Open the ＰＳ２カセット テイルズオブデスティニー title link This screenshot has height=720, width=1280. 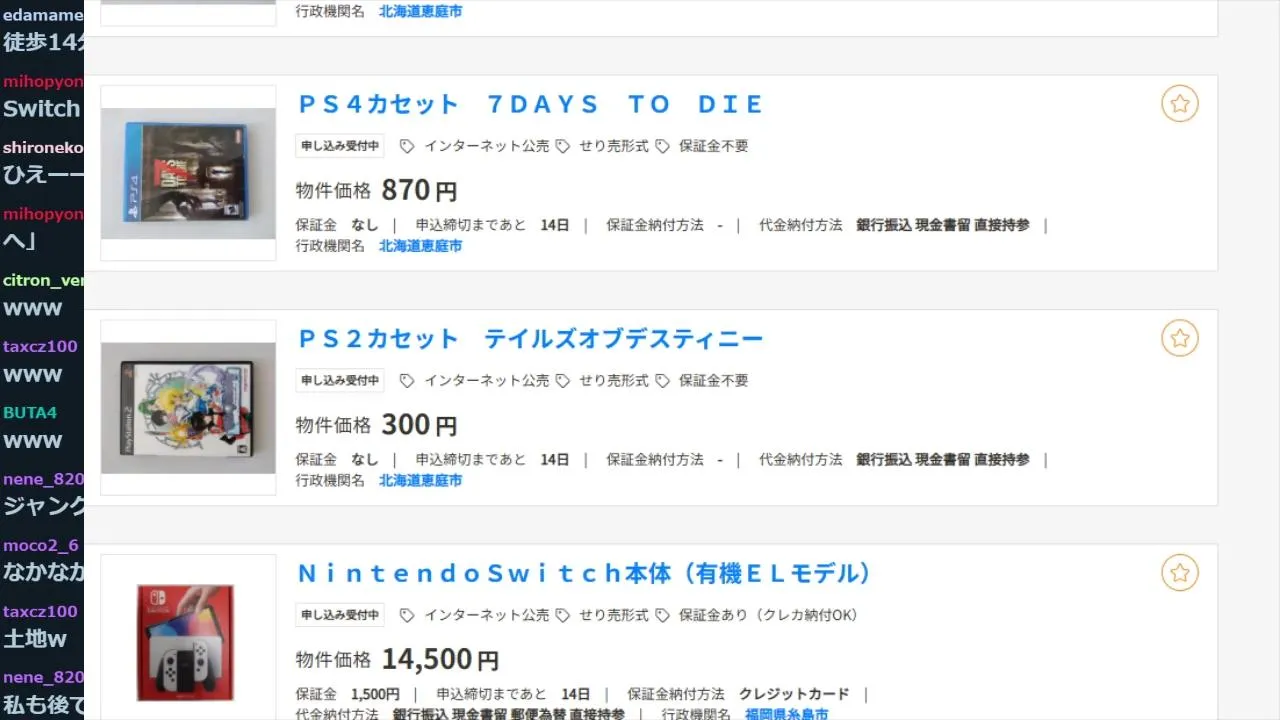click(x=531, y=339)
